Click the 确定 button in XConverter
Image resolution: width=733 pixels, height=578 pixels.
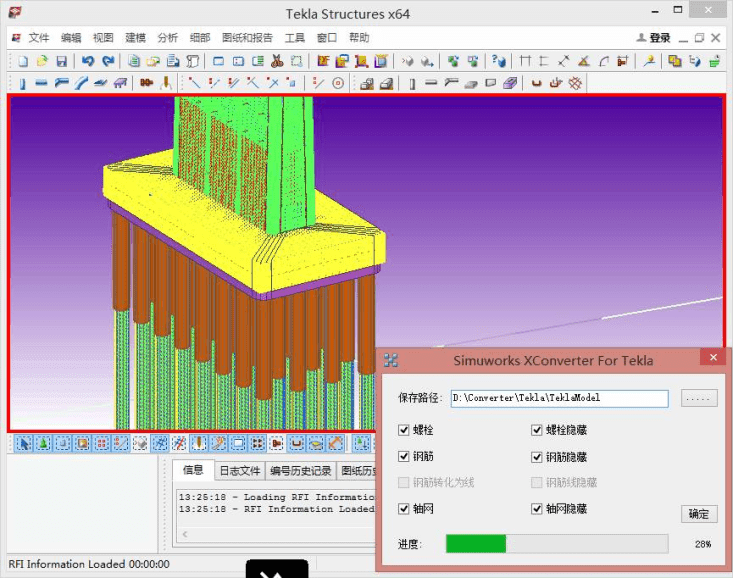[699, 514]
